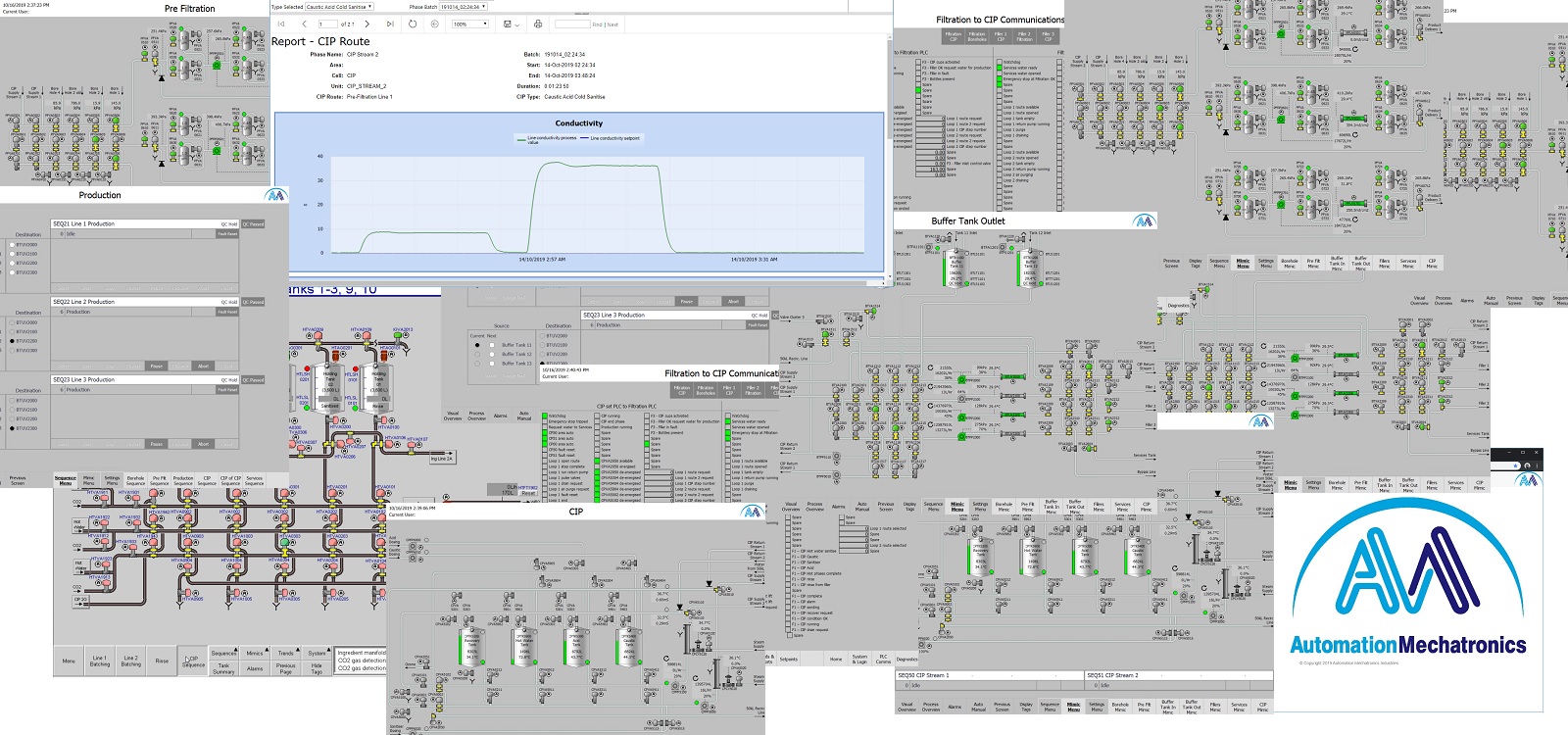Select BTUV2100 destination for Line 3 Production
Screen dimensions: 1568x735
[x=12, y=410]
